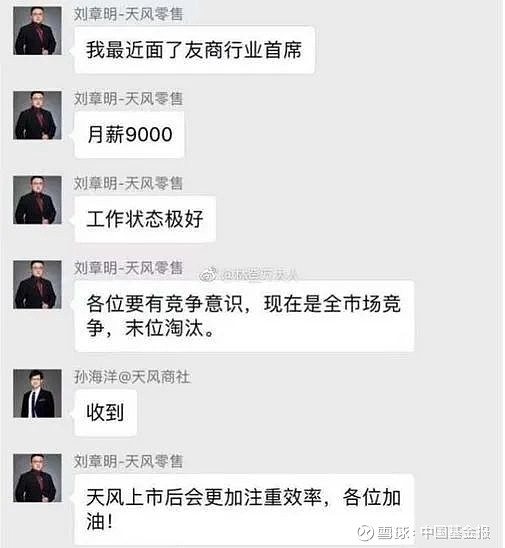This screenshot has width=505, height=548.
Task: Tap 孙海洋's profile avatar
Action: (37, 394)
